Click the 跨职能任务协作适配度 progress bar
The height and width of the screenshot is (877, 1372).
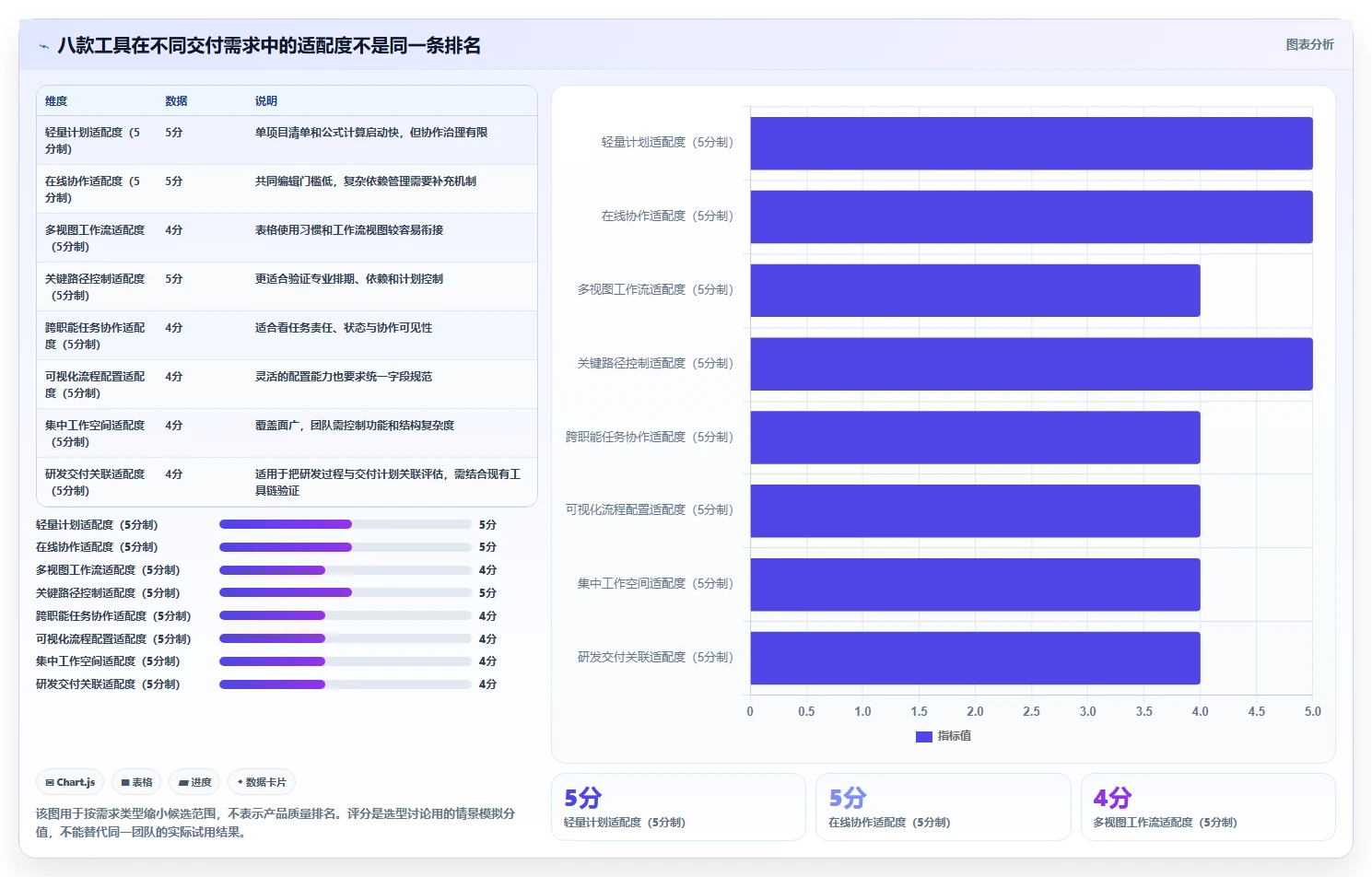pos(346,615)
